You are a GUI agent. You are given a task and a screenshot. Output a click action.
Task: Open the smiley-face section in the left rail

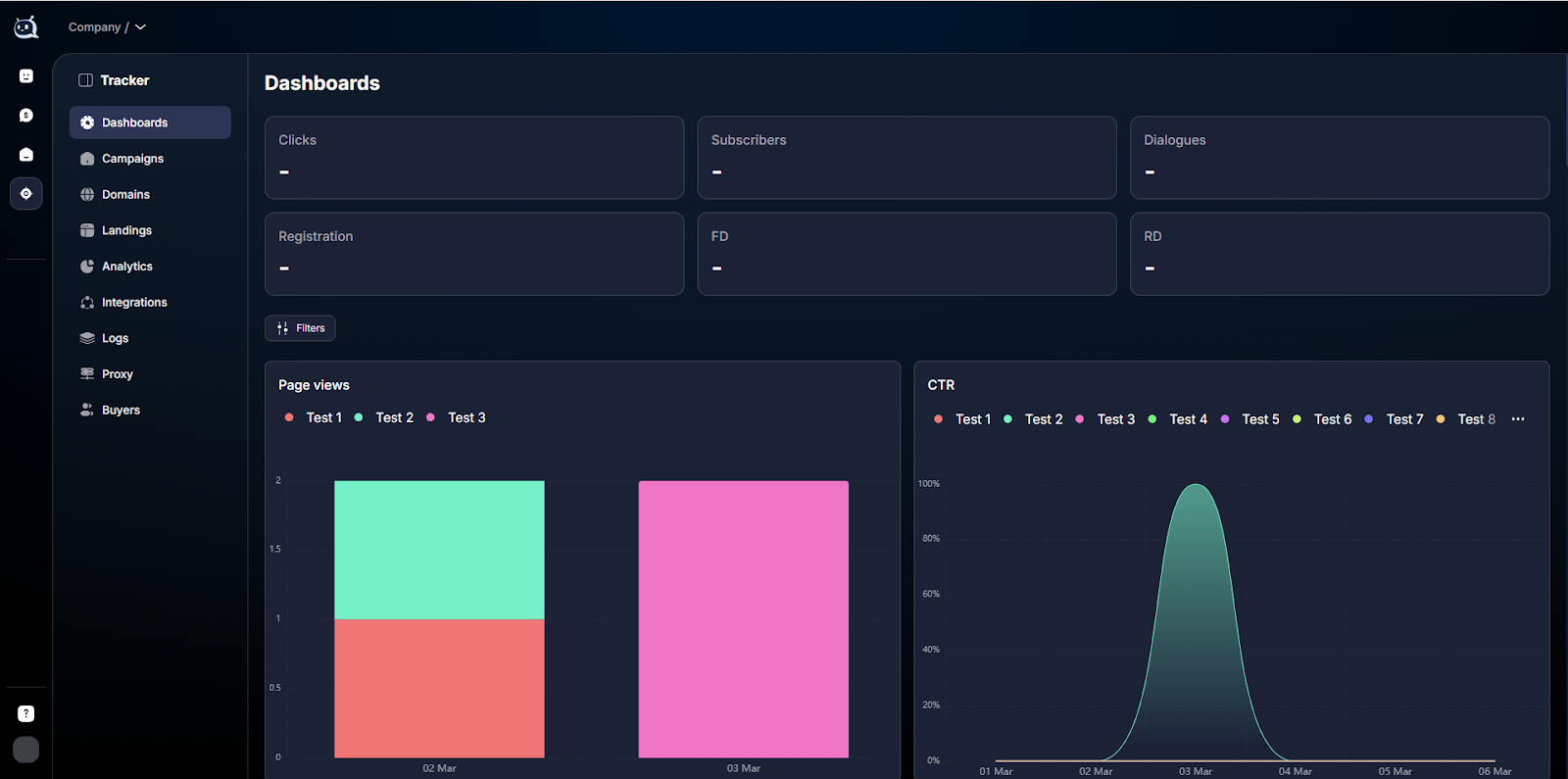click(x=26, y=76)
